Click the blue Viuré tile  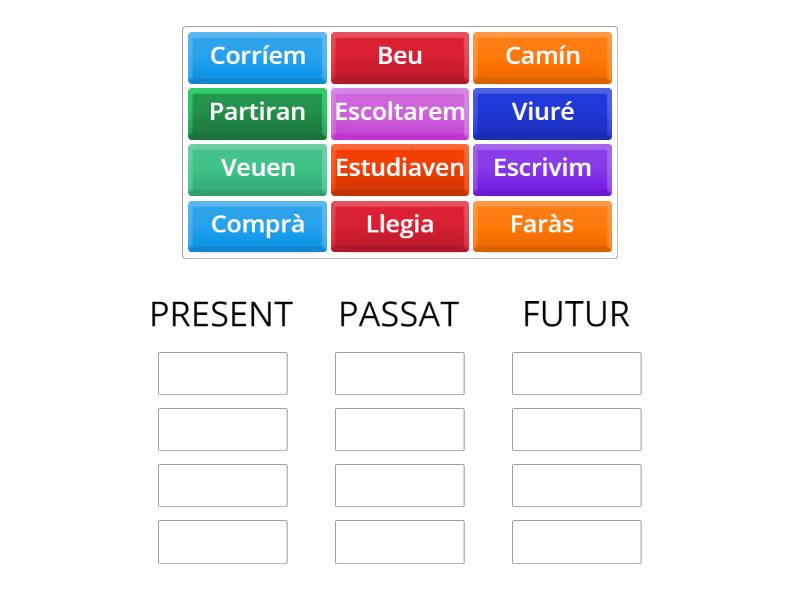pos(542,113)
